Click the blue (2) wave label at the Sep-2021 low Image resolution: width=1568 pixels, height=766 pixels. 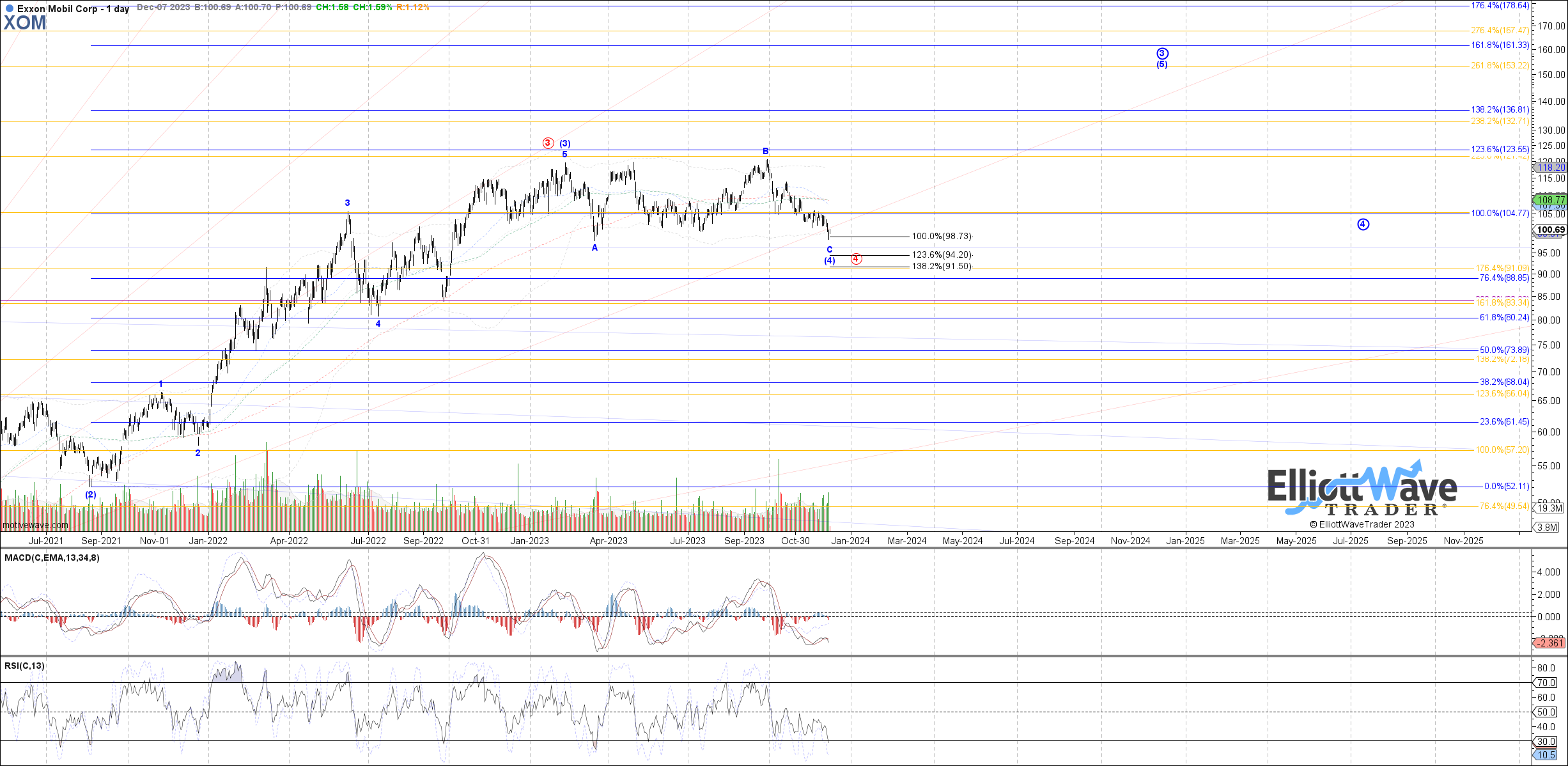[91, 495]
